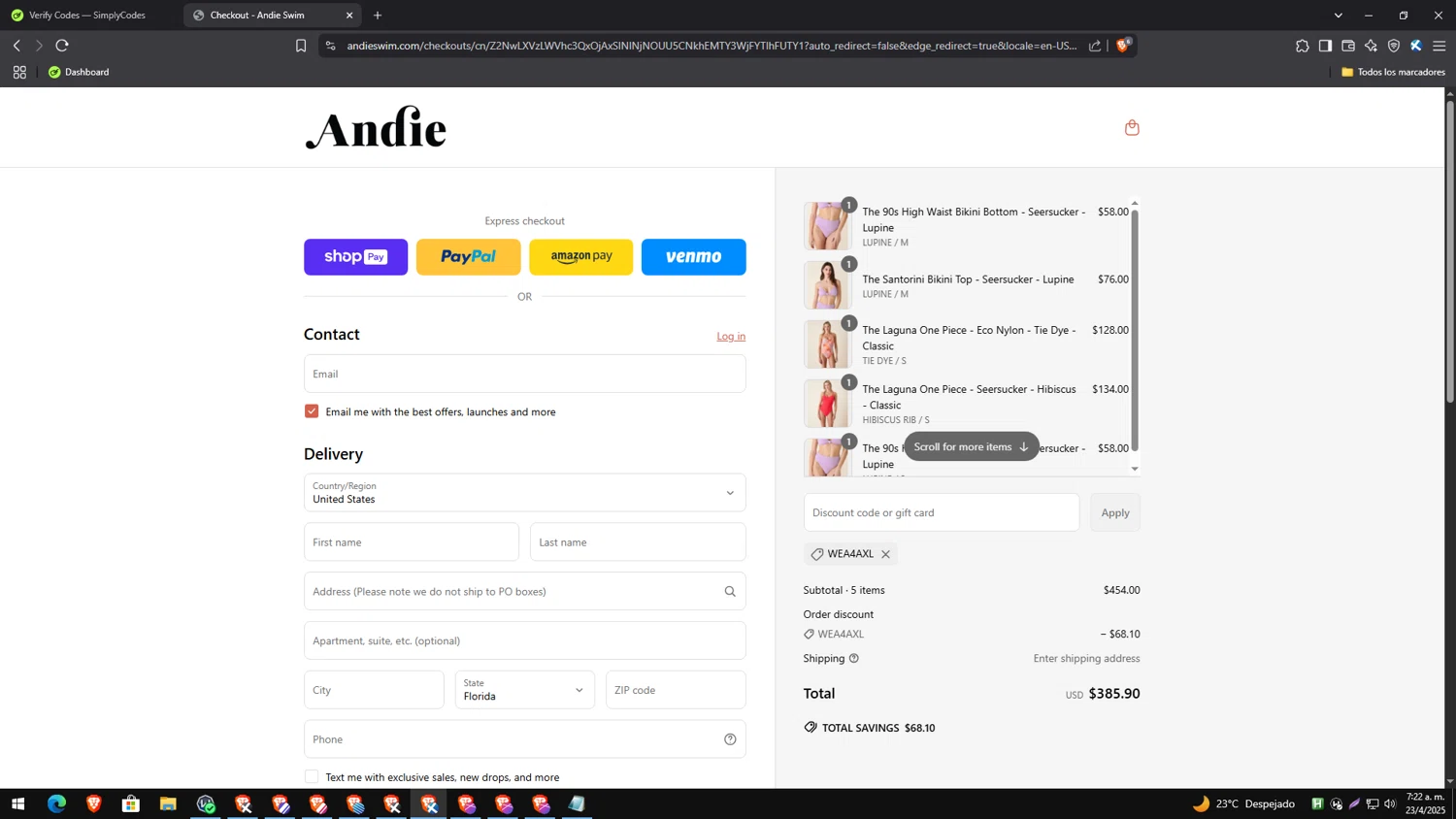Focus the City input field
This screenshot has height=819, width=1456.
(374, 690)
